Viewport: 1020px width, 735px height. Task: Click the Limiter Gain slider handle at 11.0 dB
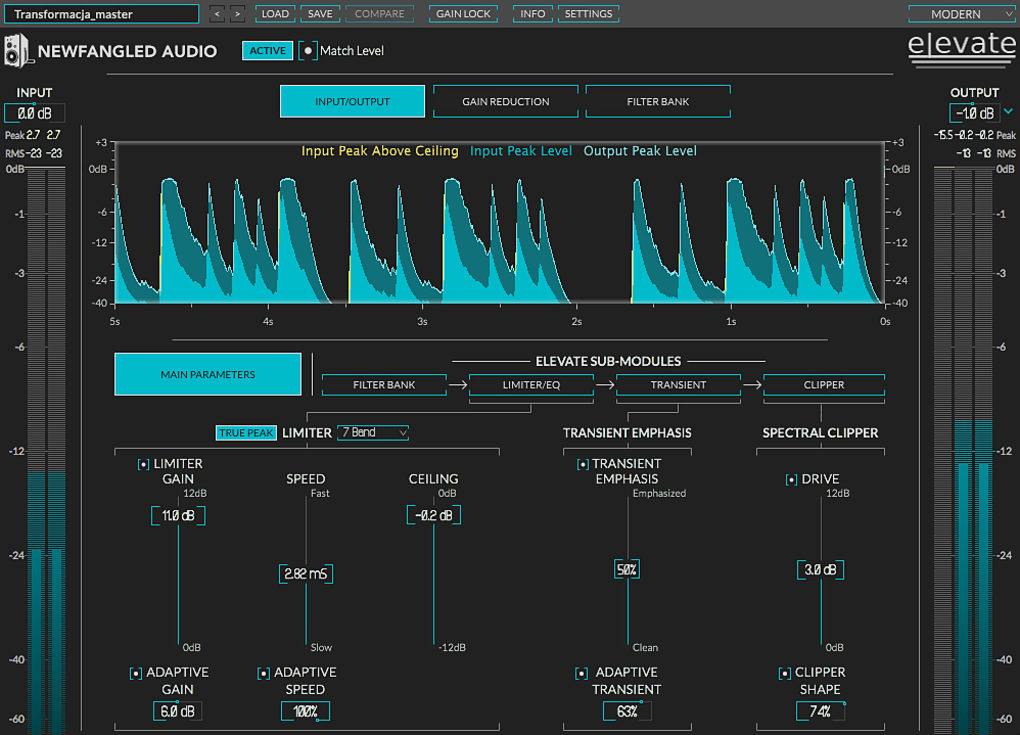tap(178, 515)
